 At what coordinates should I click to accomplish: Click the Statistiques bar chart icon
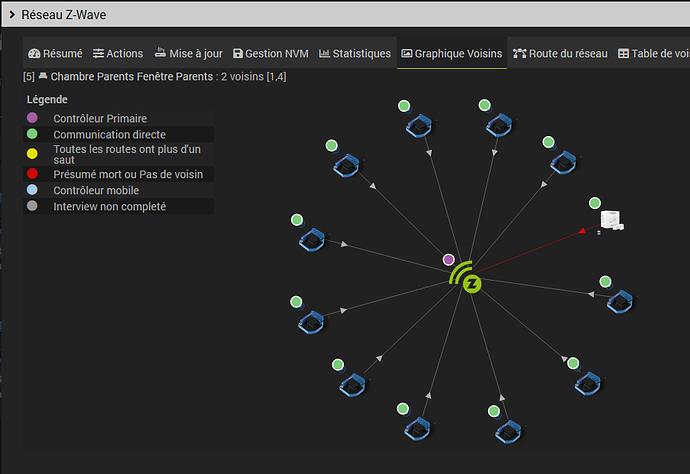click(324, 53)
